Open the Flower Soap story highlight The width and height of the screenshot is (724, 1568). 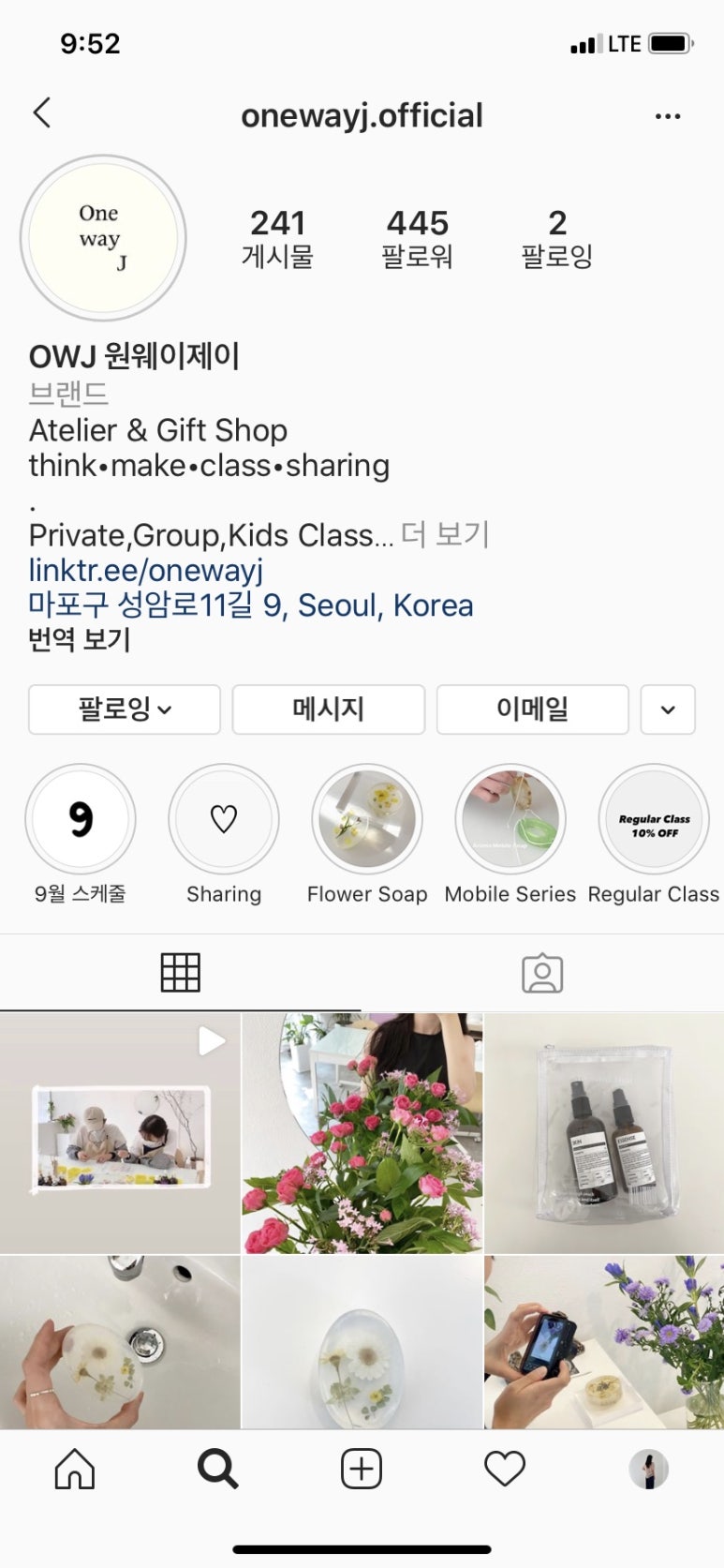pyautogui.click(x=367, y=820)
